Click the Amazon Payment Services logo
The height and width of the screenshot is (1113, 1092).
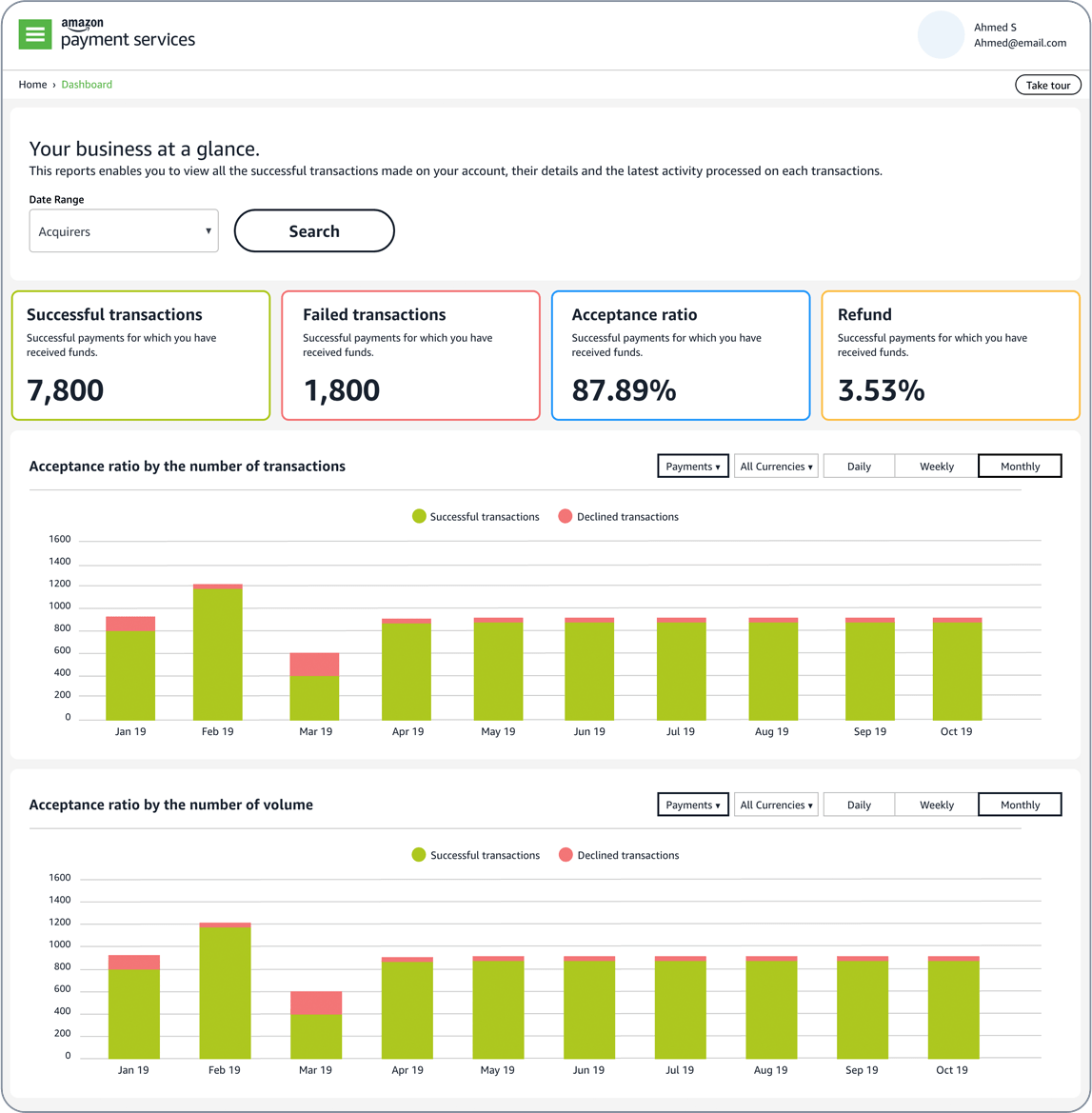(x=128, y=33)
